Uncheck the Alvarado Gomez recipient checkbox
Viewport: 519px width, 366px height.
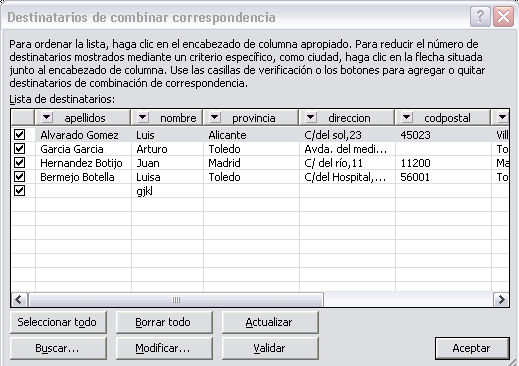pos(20,135)
